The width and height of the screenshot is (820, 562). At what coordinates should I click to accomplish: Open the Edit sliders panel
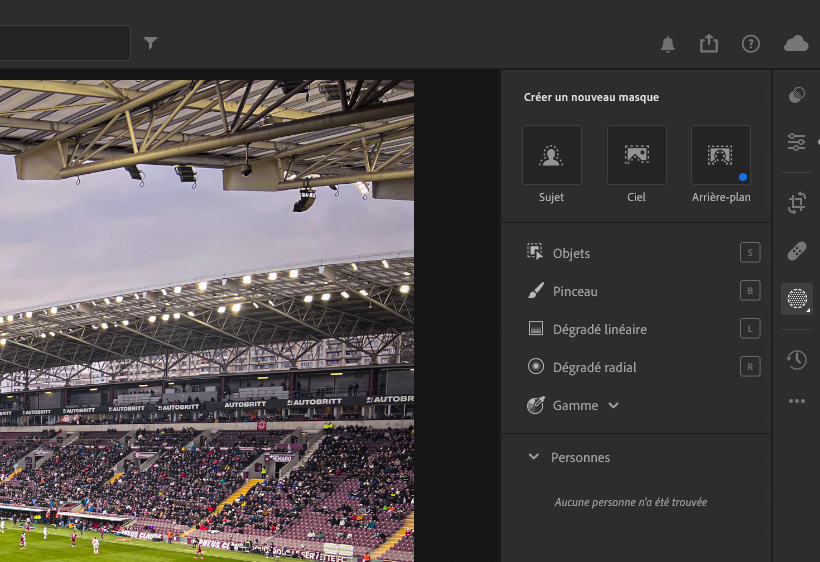click(796, 143)
